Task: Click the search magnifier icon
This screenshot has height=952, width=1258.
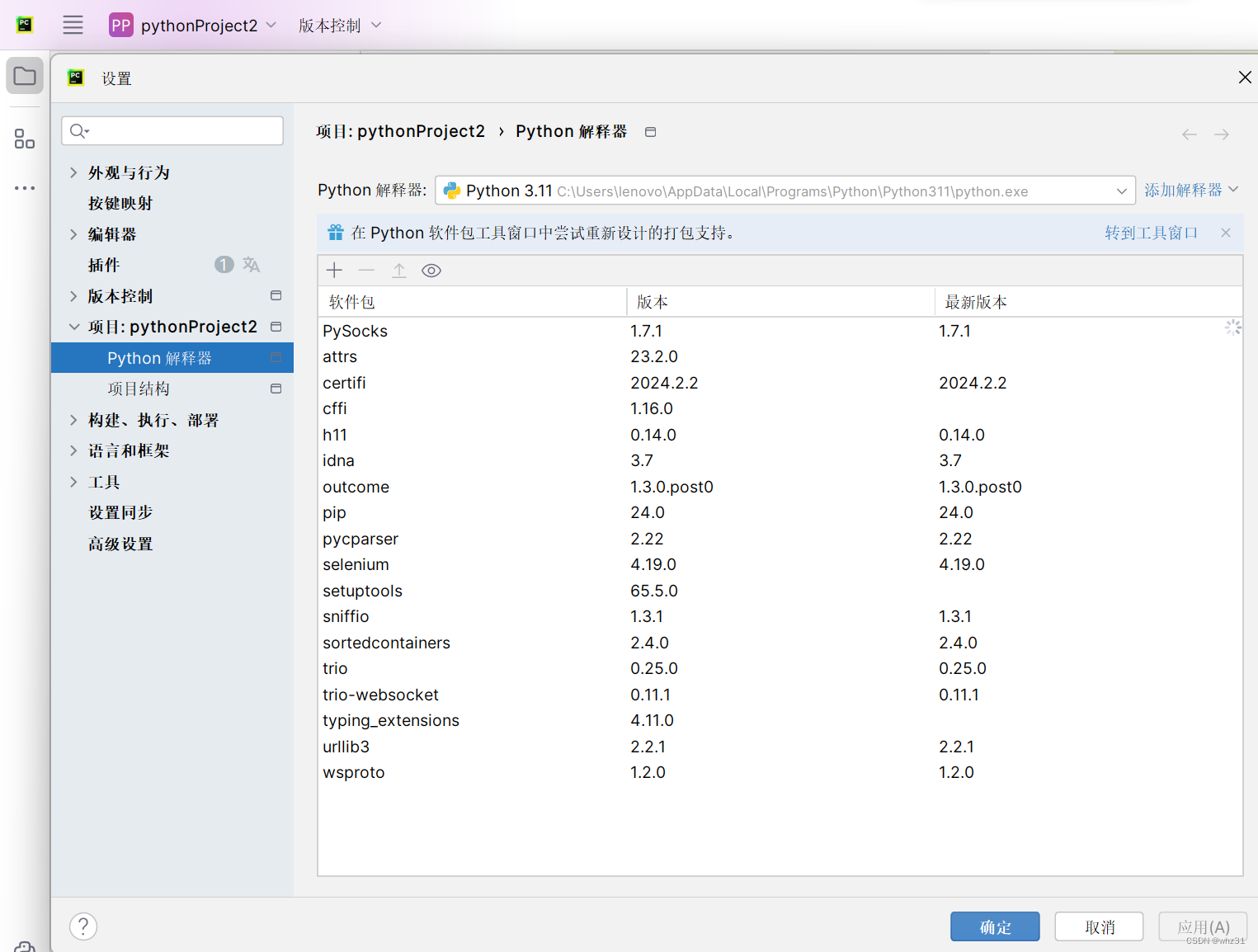Action: [79, 131]
